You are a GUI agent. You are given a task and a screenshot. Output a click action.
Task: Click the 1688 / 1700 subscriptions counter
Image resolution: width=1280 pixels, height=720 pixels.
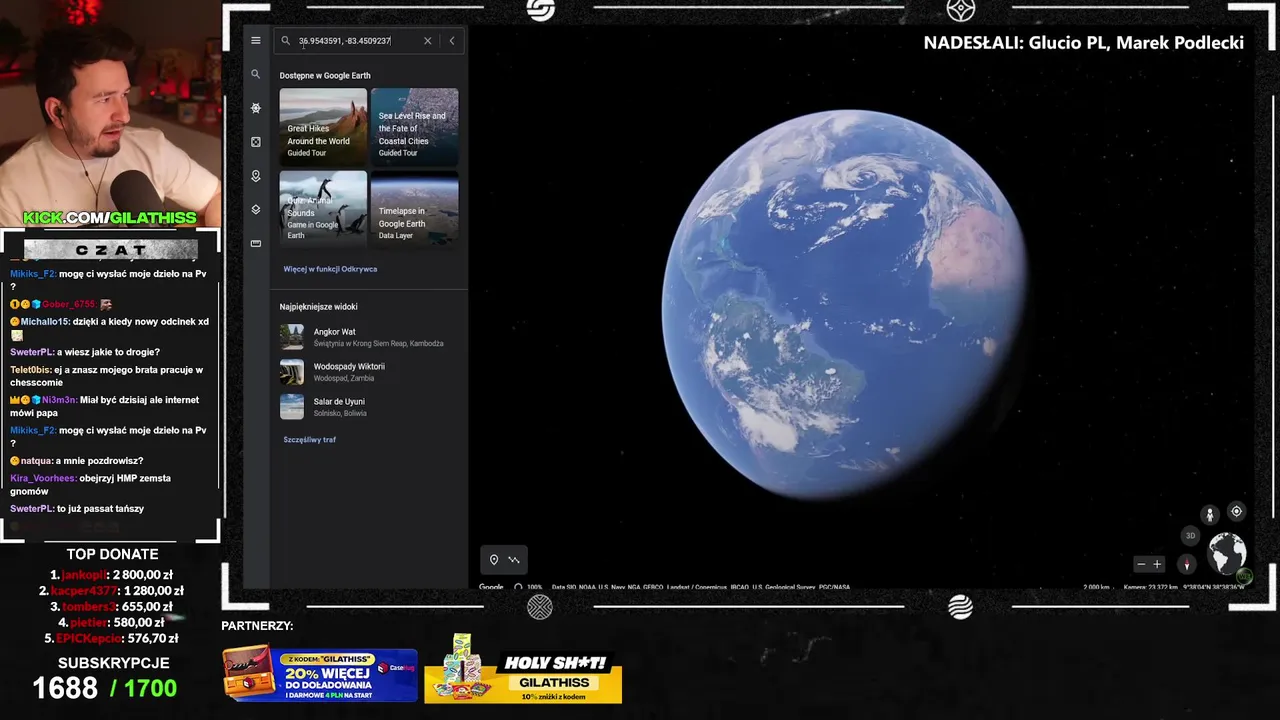click(105, 688)
